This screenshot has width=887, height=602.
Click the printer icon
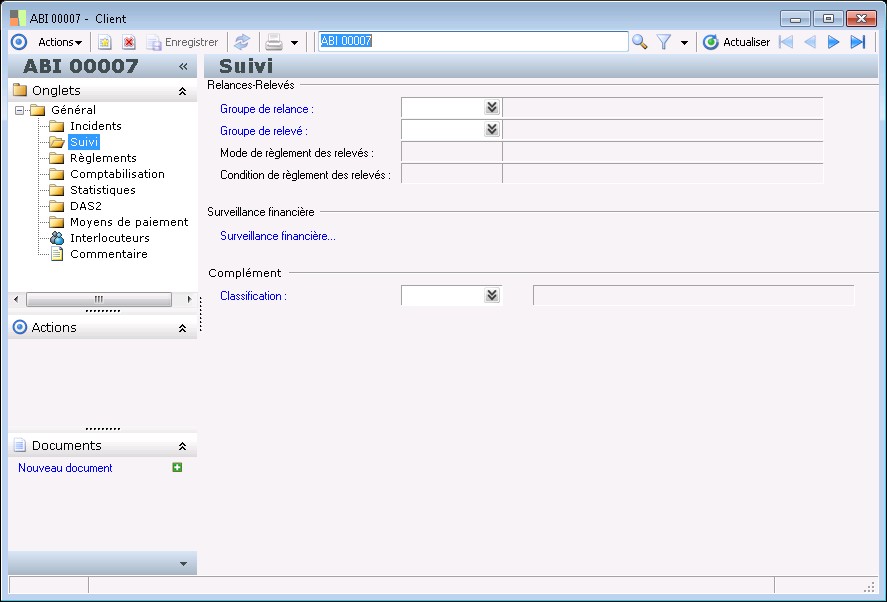click(274, 42)
